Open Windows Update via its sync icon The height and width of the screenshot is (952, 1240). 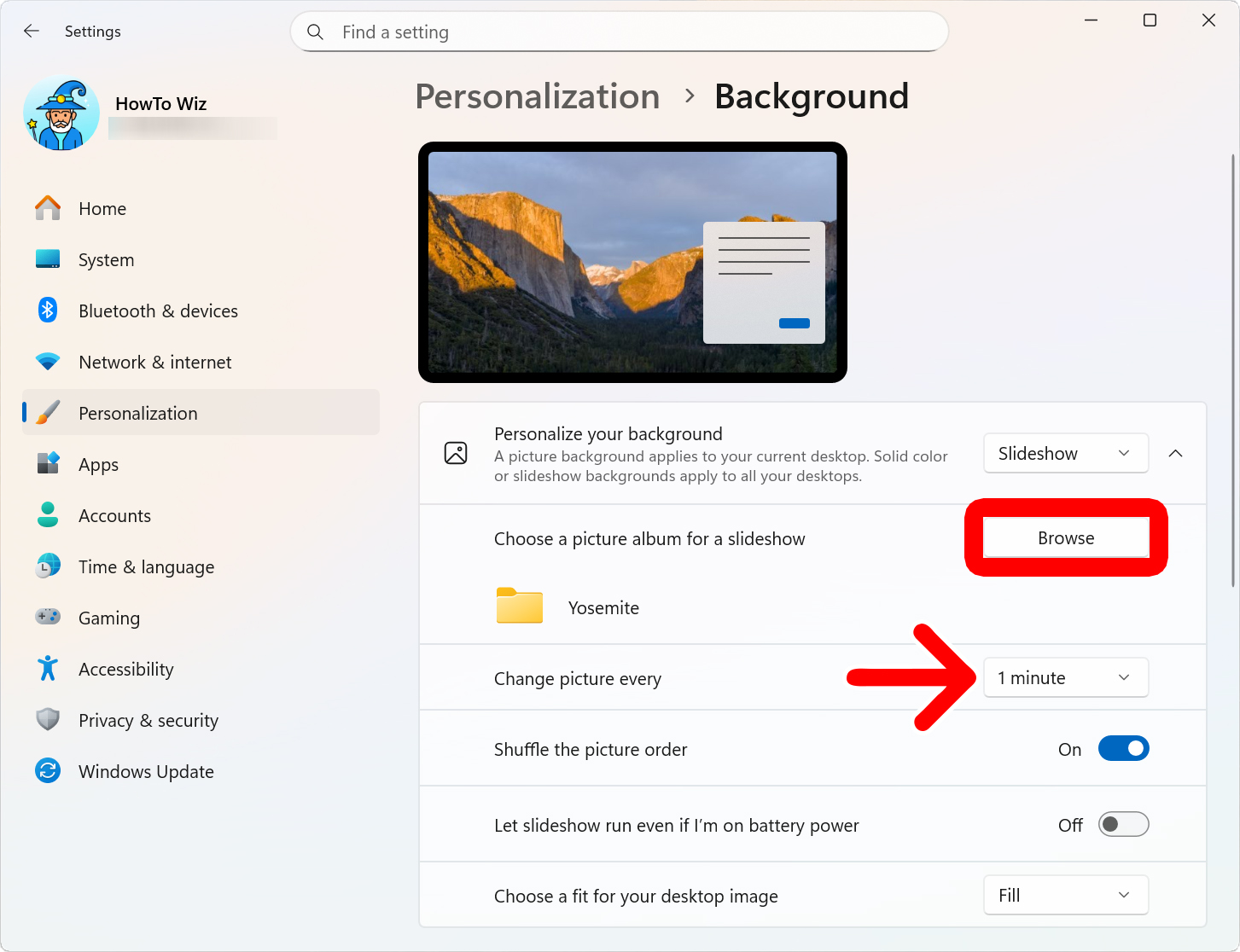pos(48,771)
